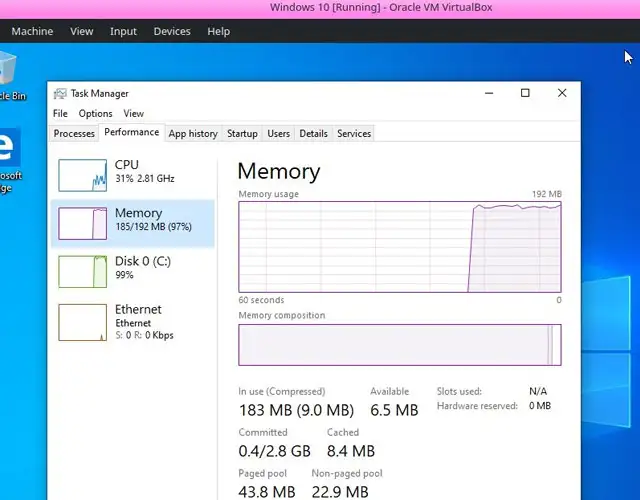The height and width of the screenshot is (500, 640).
Task: Open the VirtualBox Machine menu
Action: point(32,31)
